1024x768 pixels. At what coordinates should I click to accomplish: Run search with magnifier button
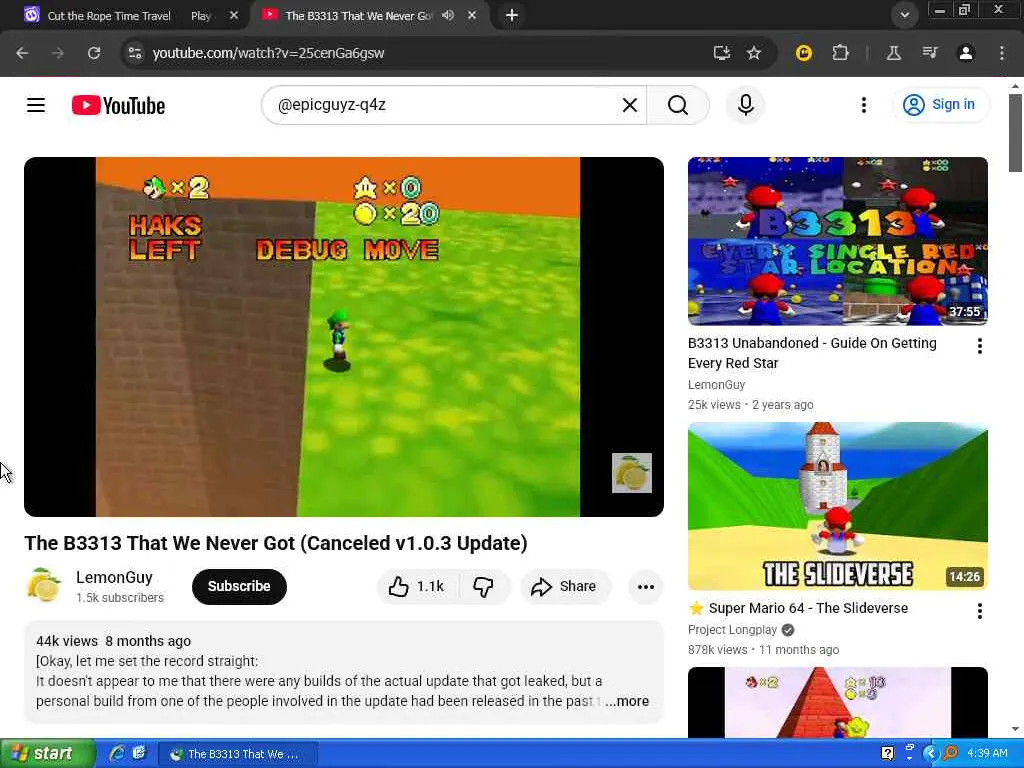pos(678,105)
